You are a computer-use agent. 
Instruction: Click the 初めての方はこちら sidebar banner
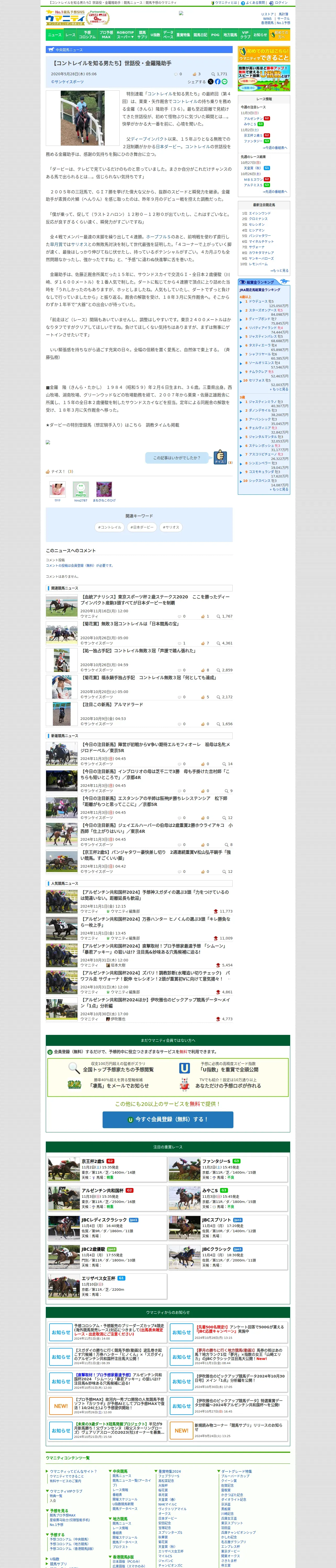coord(264,54)
